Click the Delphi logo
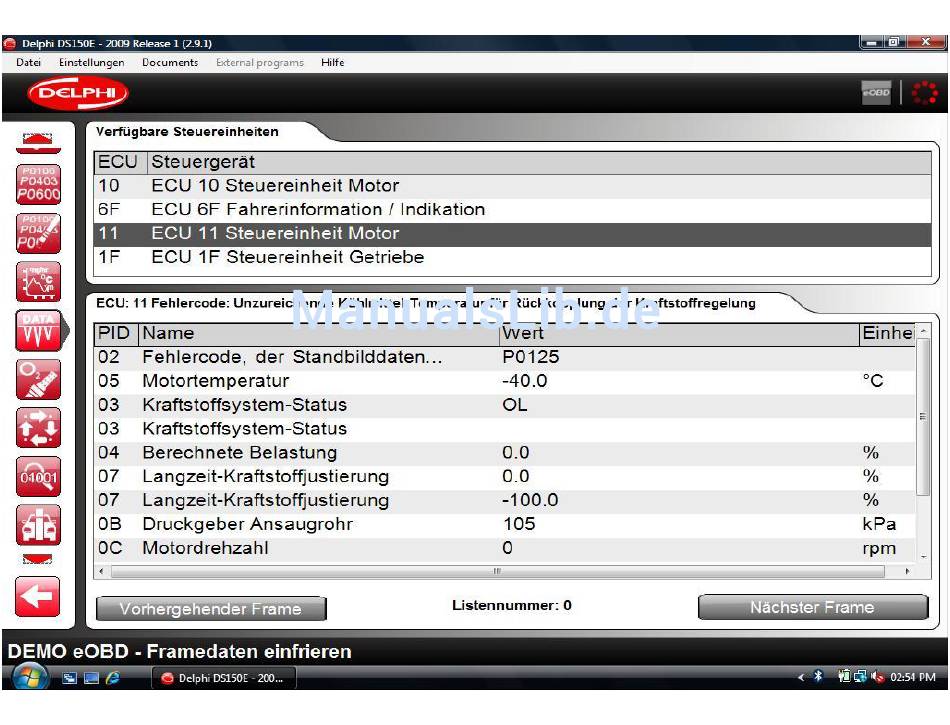 pyautogui.click(x=78, y=93)
